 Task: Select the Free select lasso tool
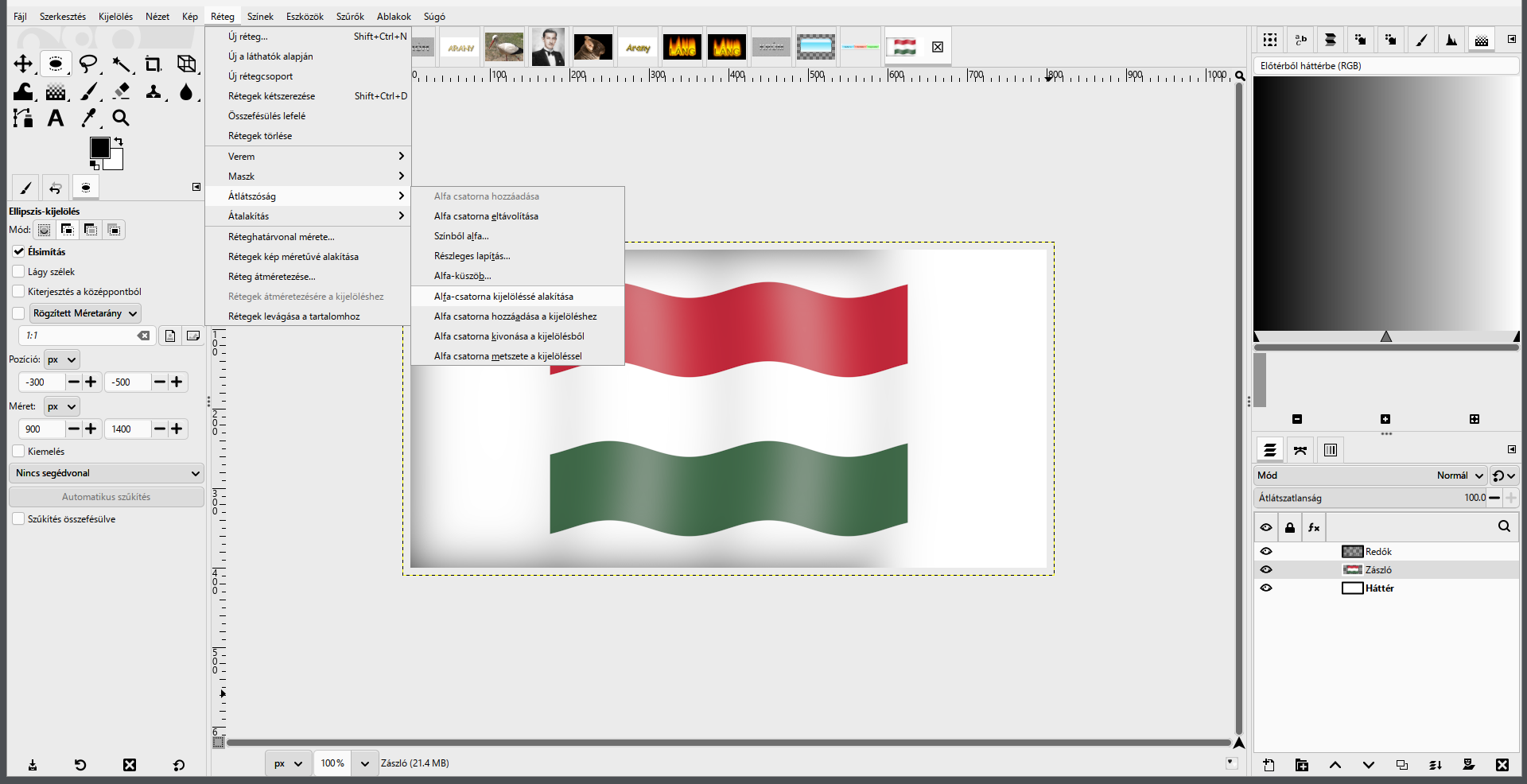click(88, 64)
